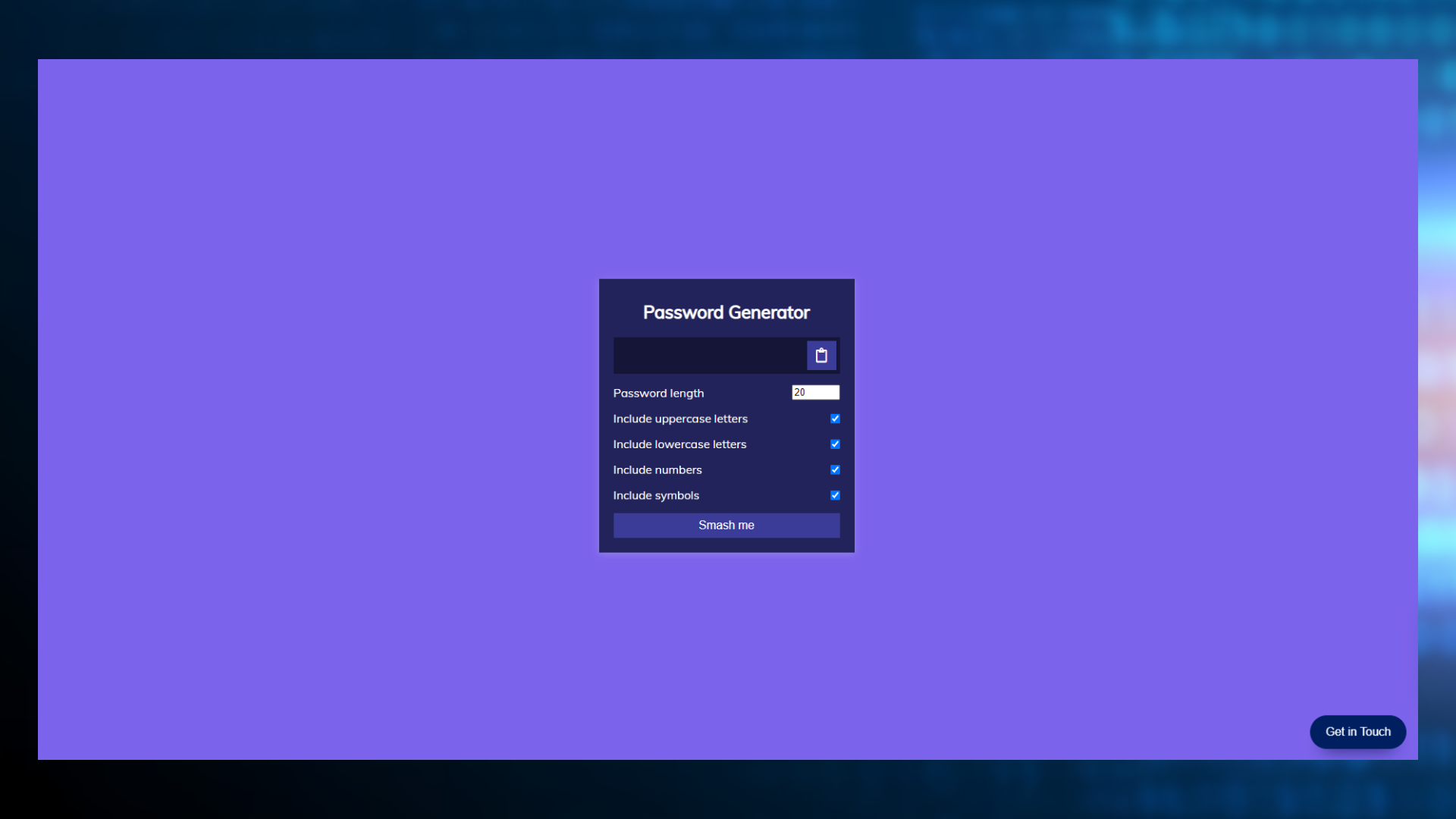Click the Include symbols label text

pyautogui.click(x=656, y=495)
